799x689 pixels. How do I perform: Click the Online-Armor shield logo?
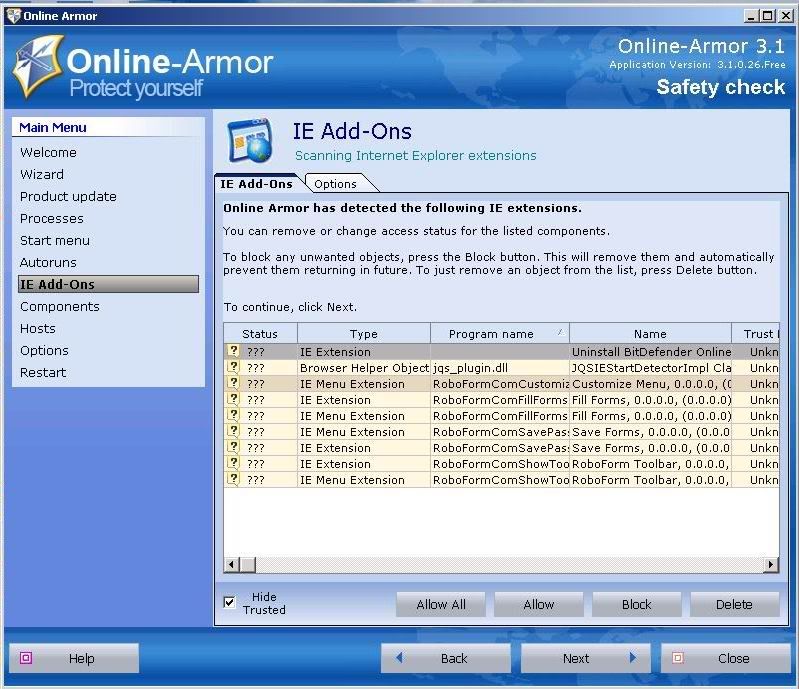click(39, 66)
